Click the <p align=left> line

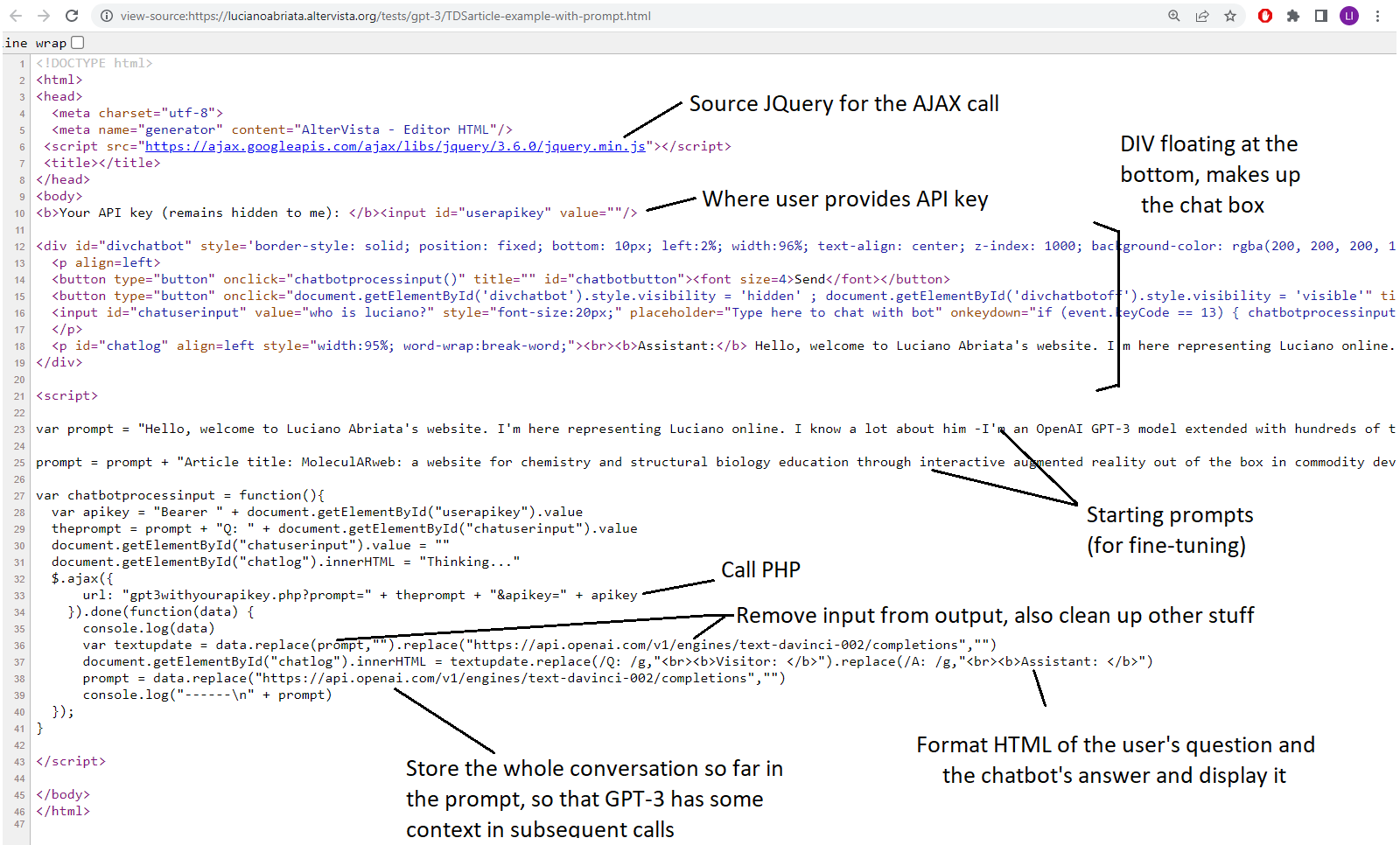tap(106, 262)
